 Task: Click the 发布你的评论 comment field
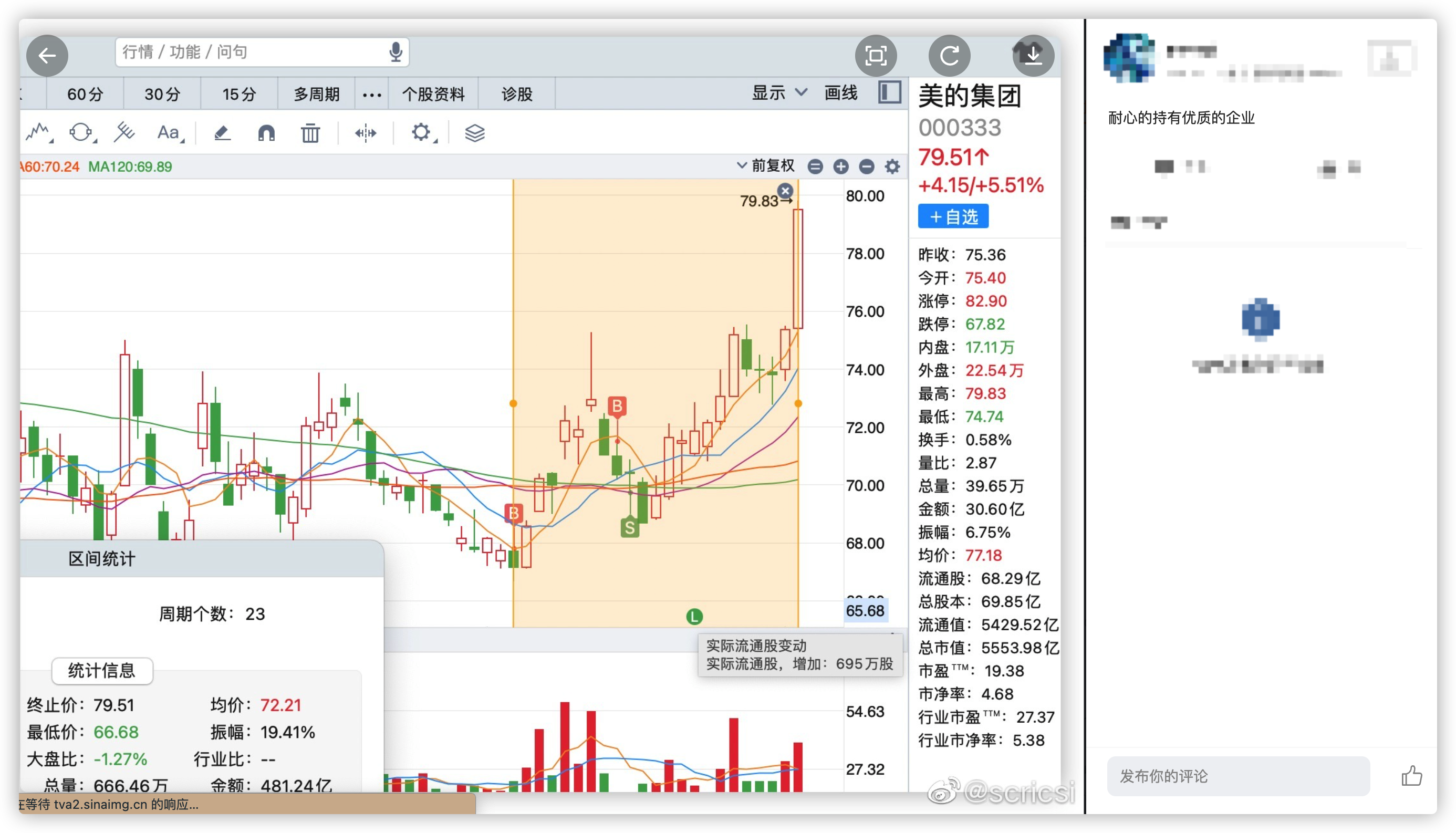pos(1238,776)
